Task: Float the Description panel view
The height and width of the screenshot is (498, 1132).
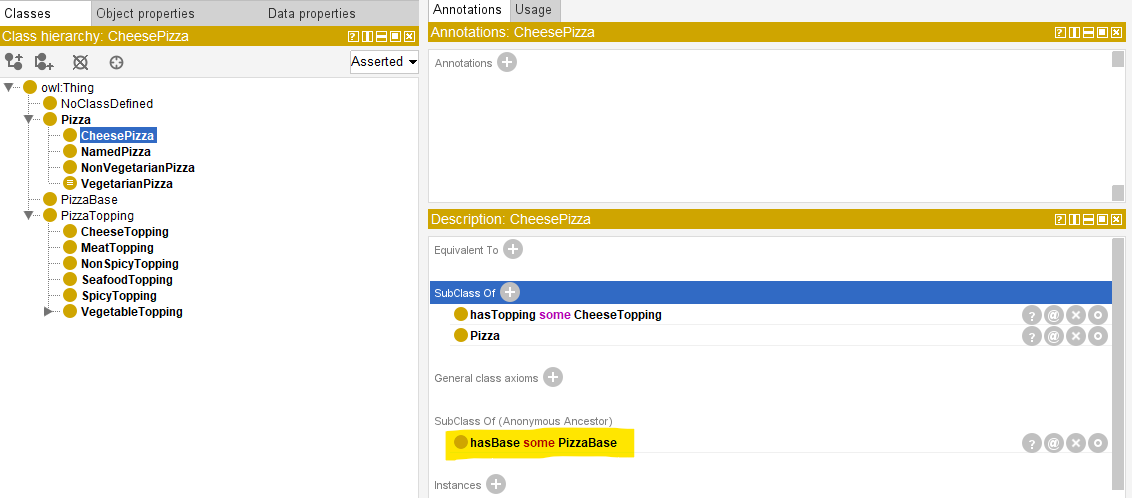Action: tap(1103, 219)
